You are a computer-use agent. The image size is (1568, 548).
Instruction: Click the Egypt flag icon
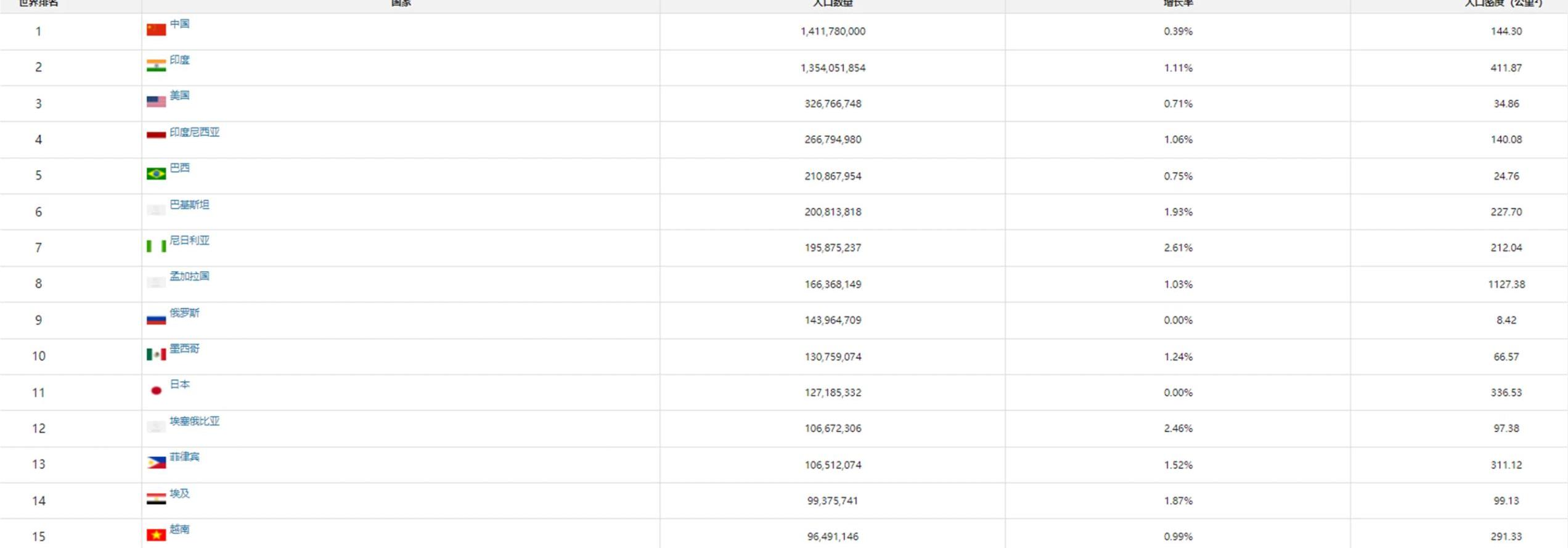[156, 499]
